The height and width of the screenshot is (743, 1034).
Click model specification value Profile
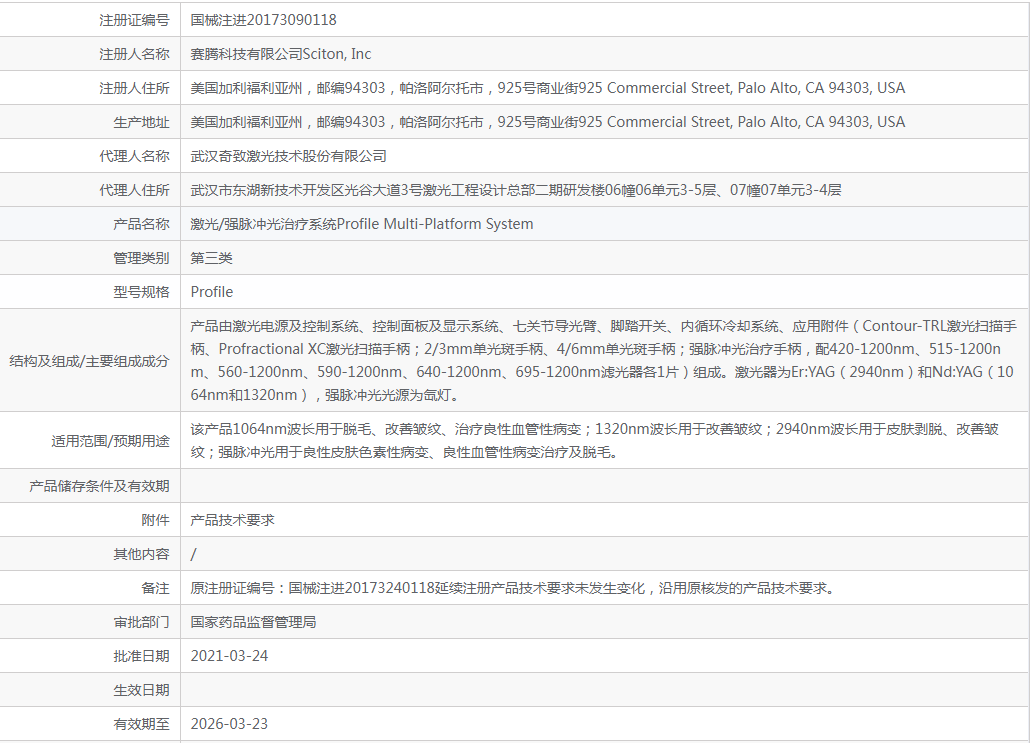(x=212, y=292)
